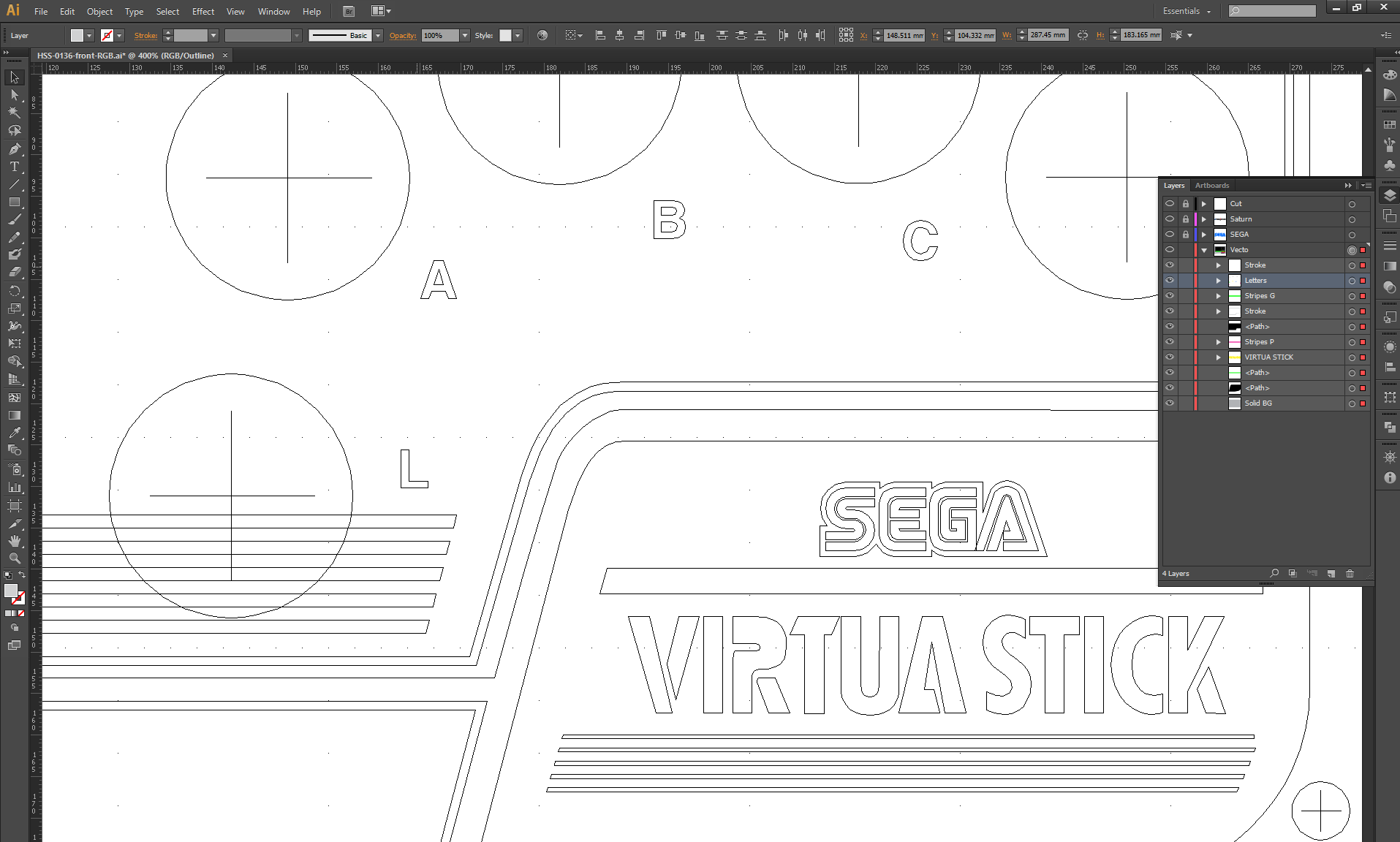Close the HSS-0136-front-RGB.ai document tab
The width and height of the screenshot is (1400, 842).
coord(225,56)
